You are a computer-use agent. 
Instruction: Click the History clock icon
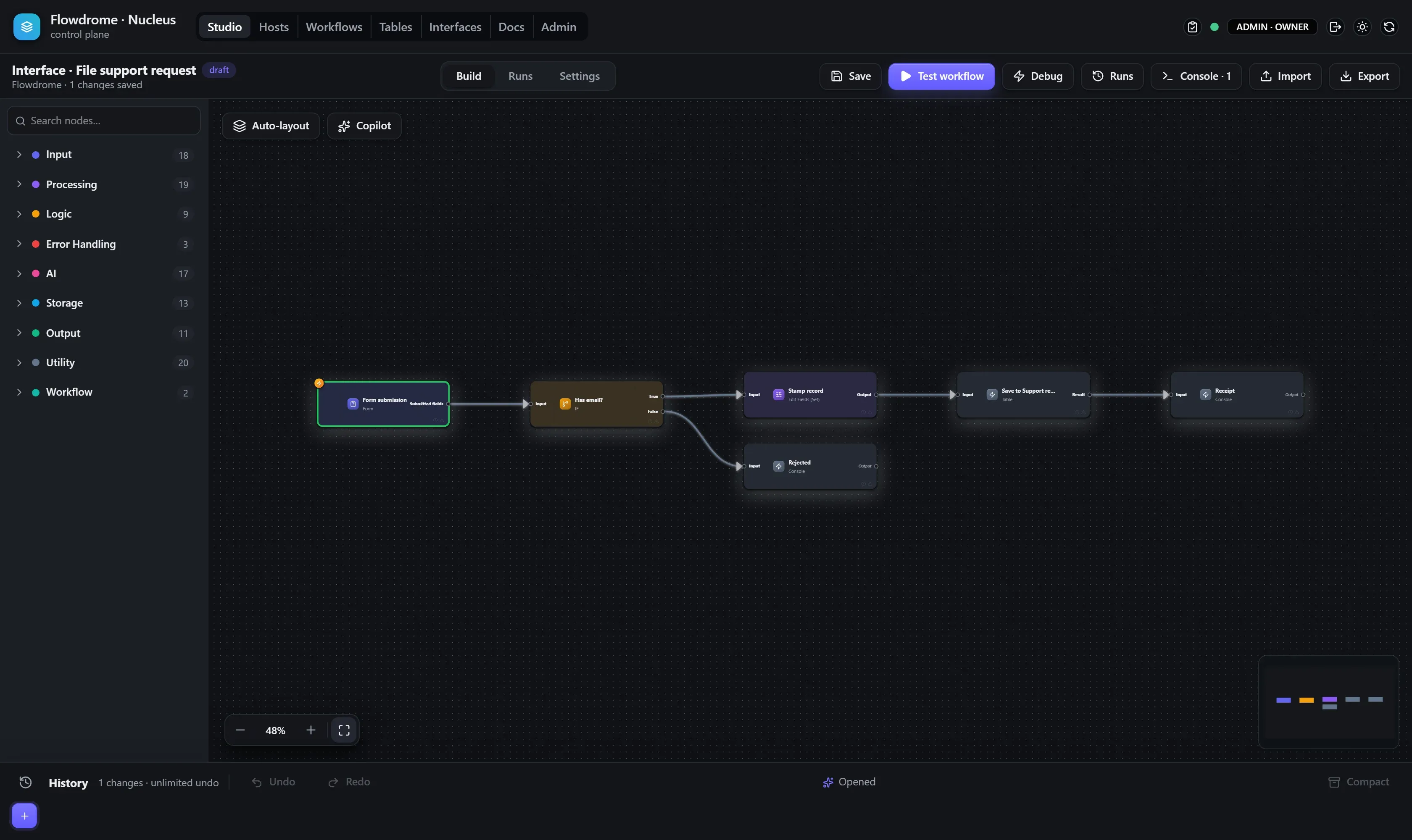point(26,782)
